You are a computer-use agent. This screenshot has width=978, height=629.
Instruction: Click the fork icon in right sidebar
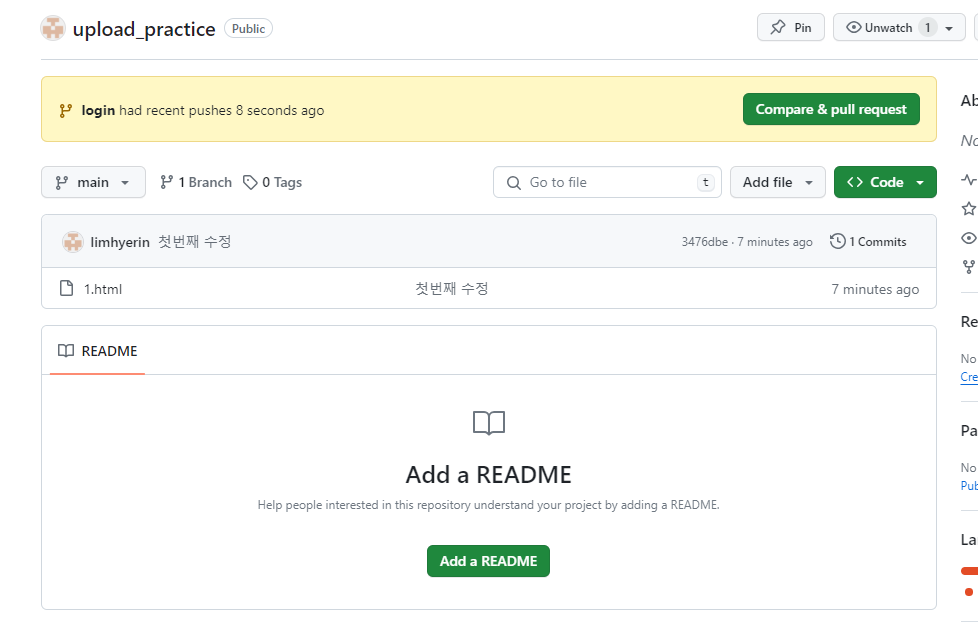[x=969, y=267]
